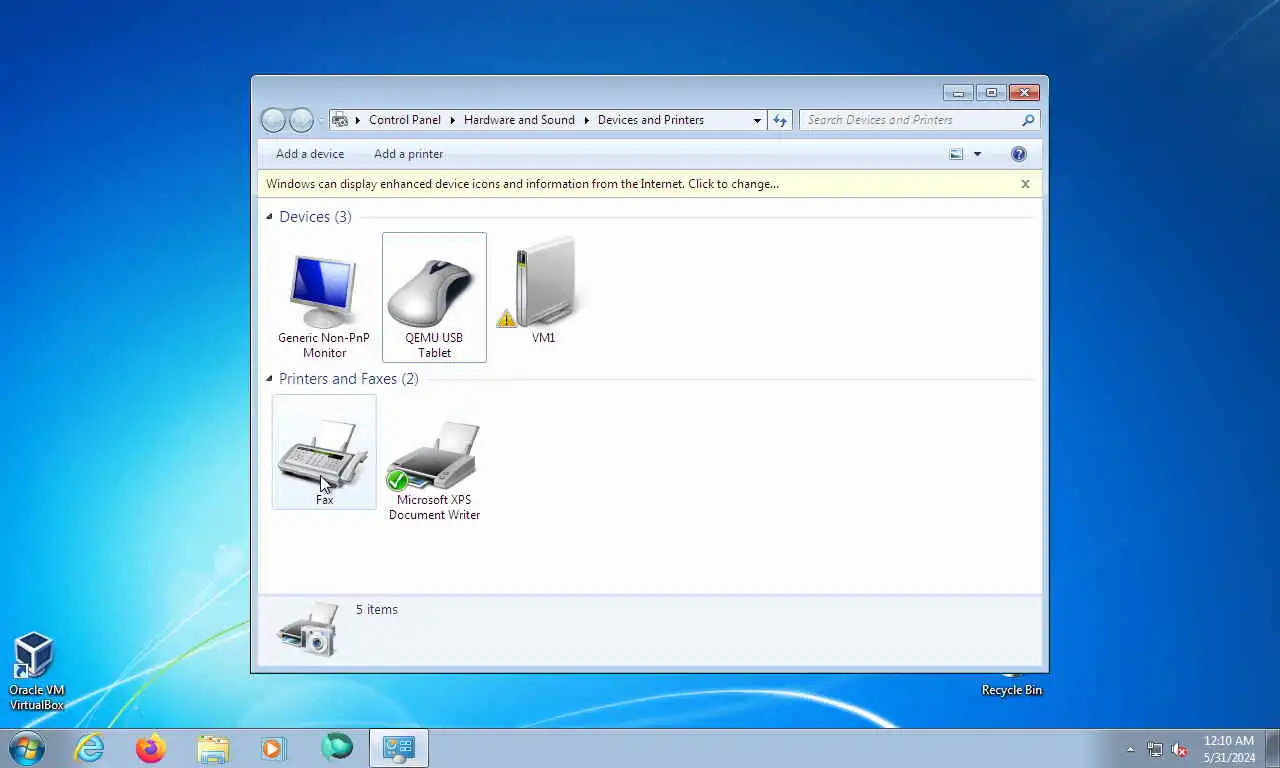Launch Internet Explorer from the taskbar
This screenshot has width=1280, height=768.
click(89, 748)
